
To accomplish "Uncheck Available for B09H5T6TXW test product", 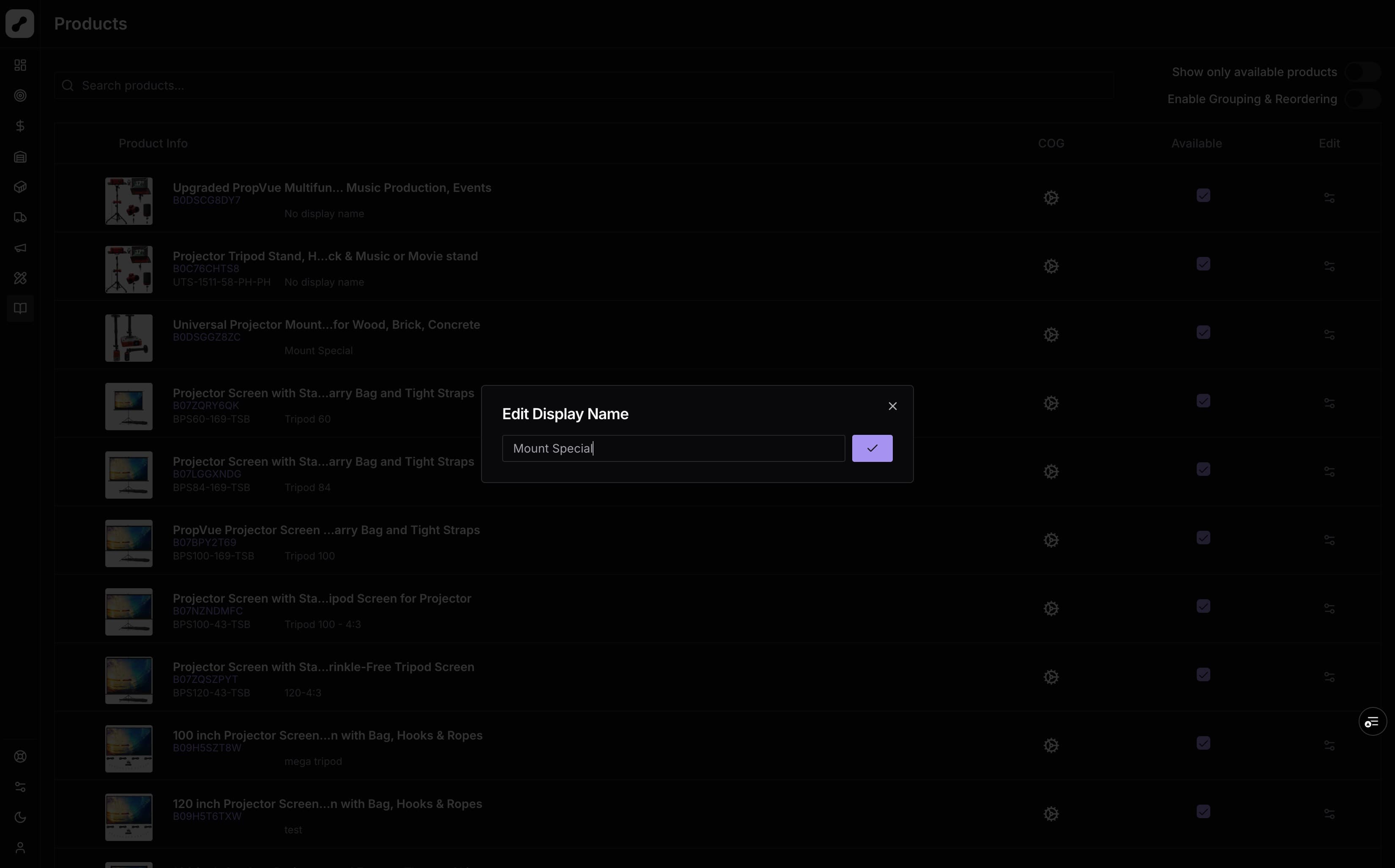I will [x=1203, y=812].
